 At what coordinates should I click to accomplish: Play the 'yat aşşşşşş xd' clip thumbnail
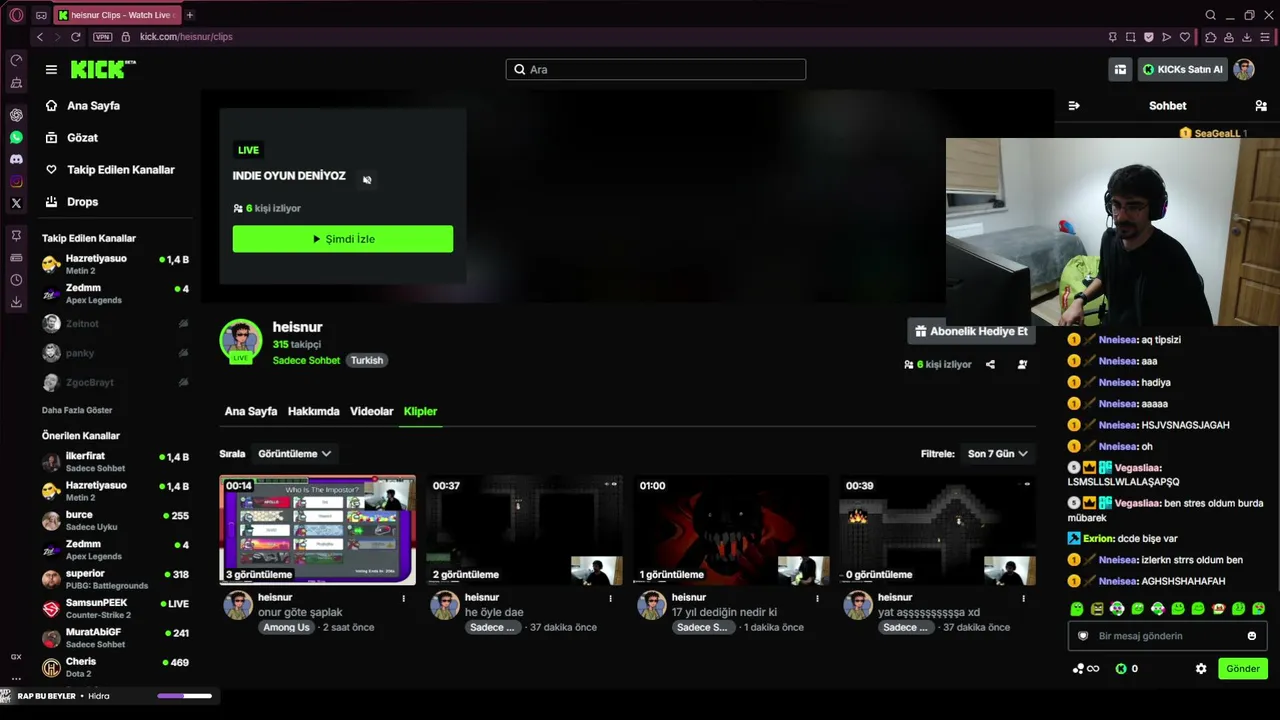937,530
